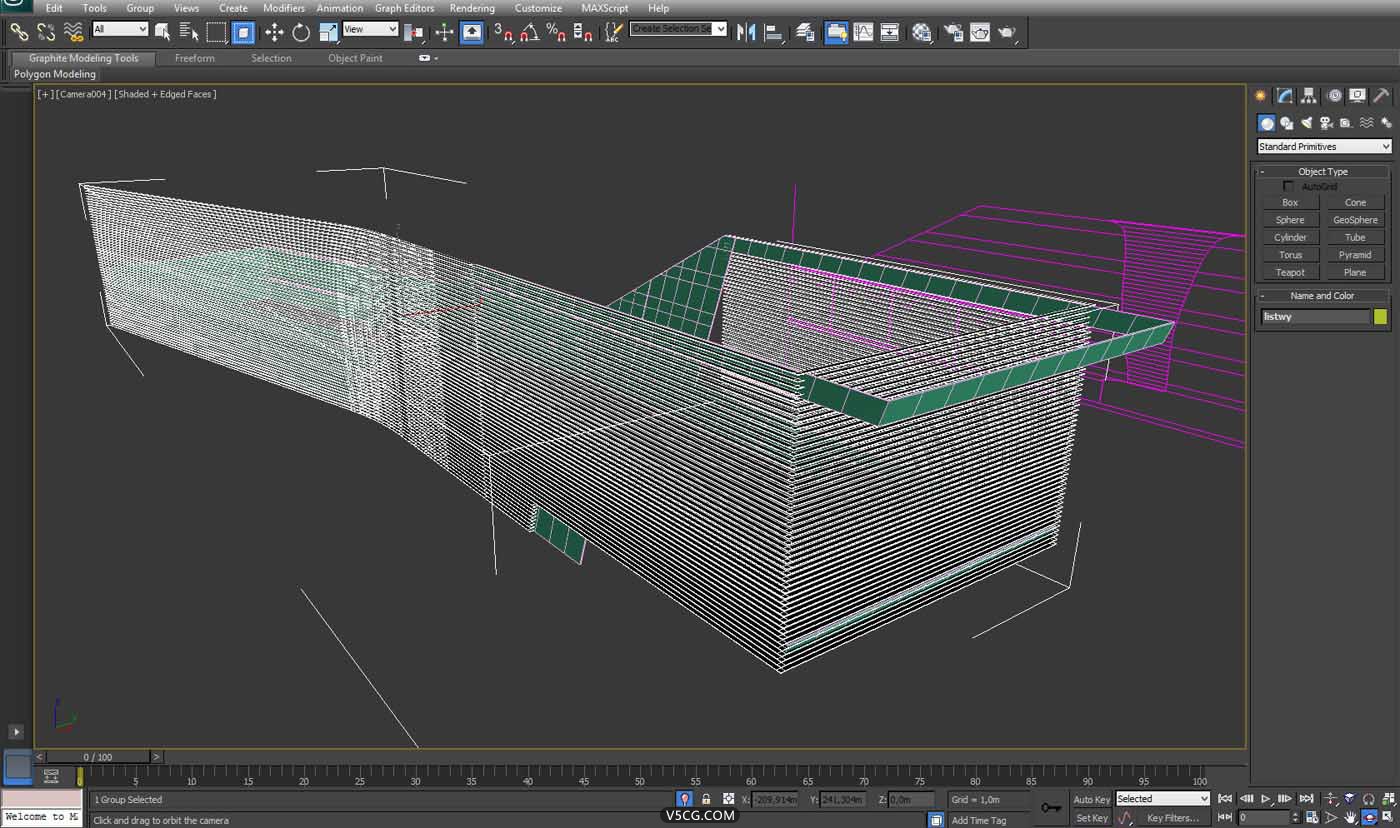
Task: Enable the AutoGrid checkbox
Action: click(1288, 187)
